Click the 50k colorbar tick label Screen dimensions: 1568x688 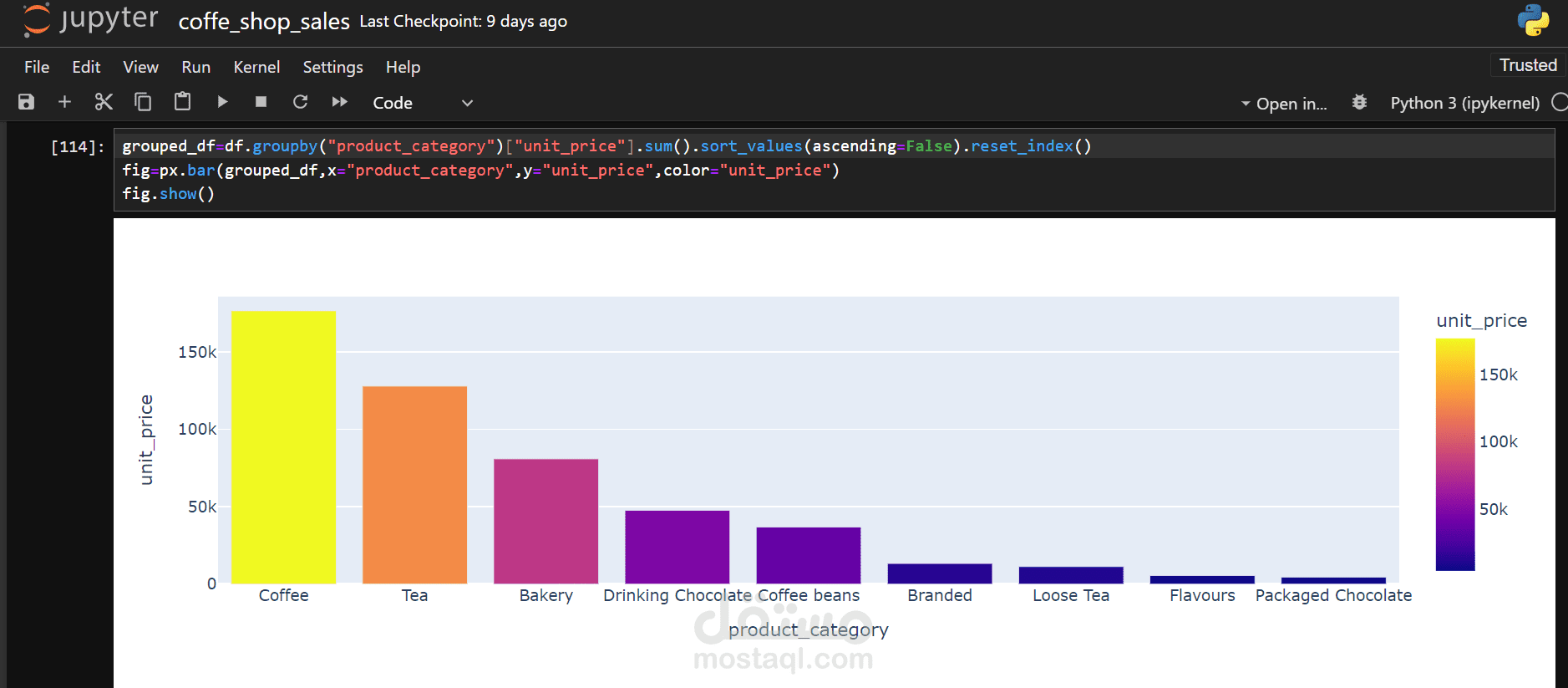[x=1494, y=509]
